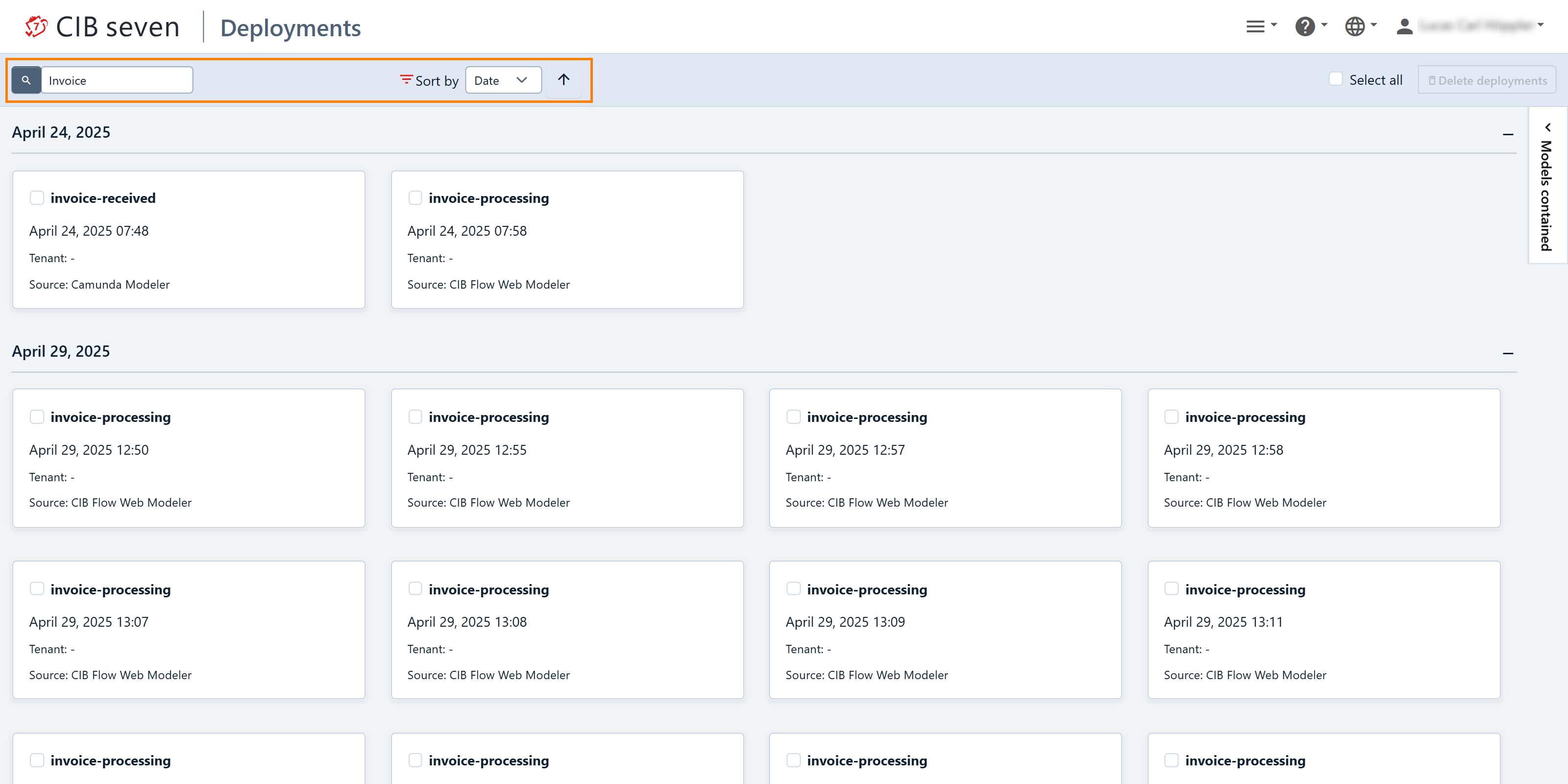Select the invoice-received deployment checkbox
The height and width of the screenshot is (784, 1568).
[x=37, y=198]
